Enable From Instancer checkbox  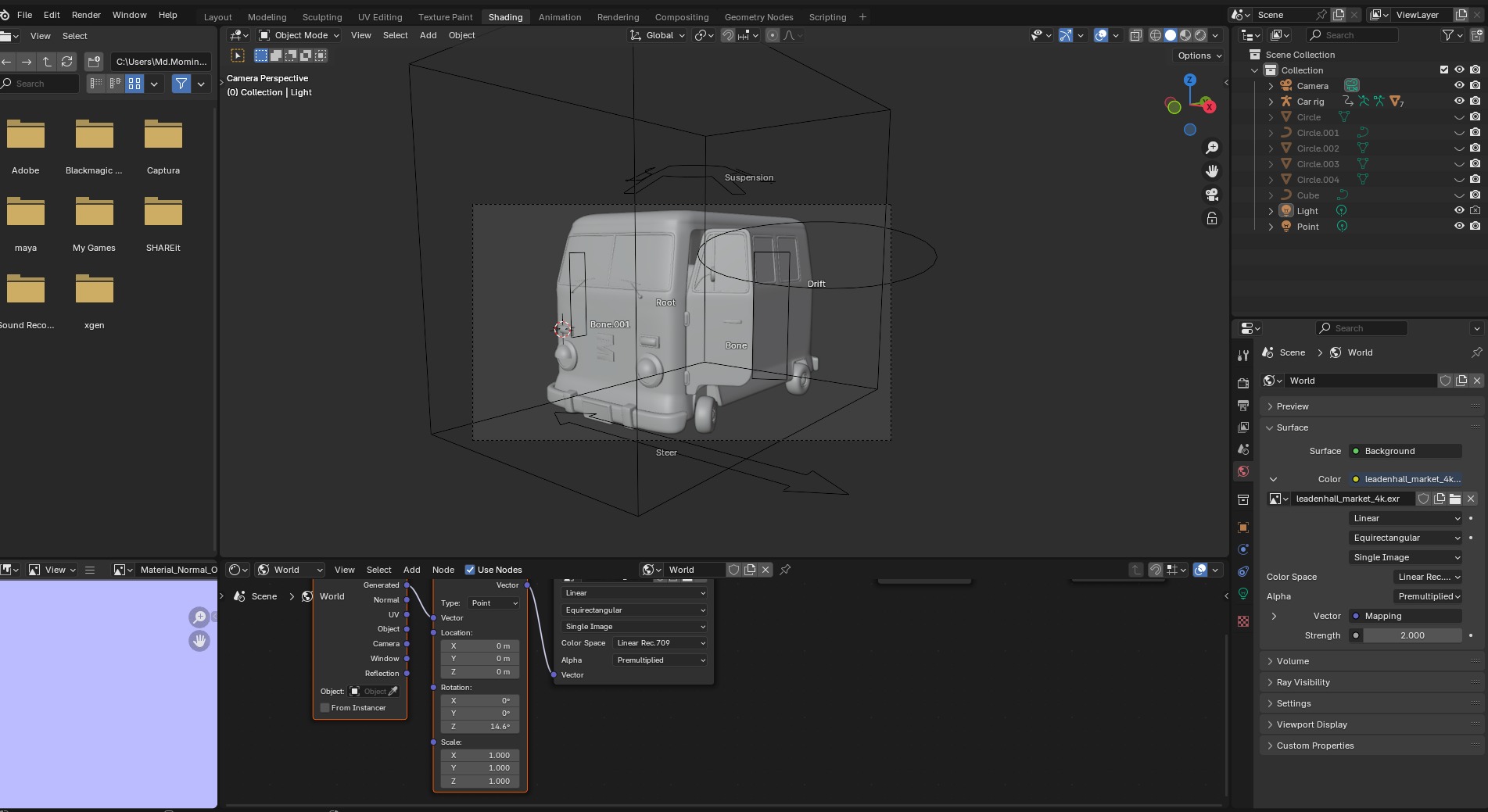coord(325,708)
